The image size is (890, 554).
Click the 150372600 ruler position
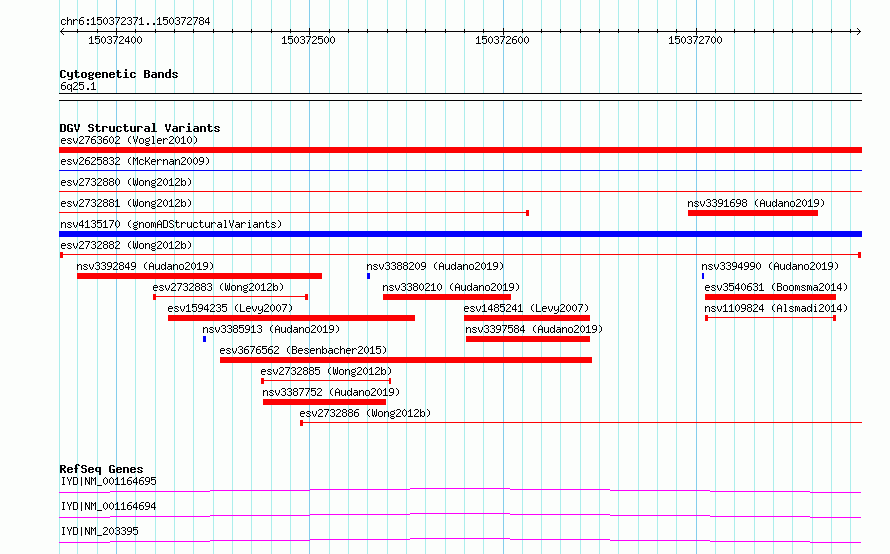[502, 40]
